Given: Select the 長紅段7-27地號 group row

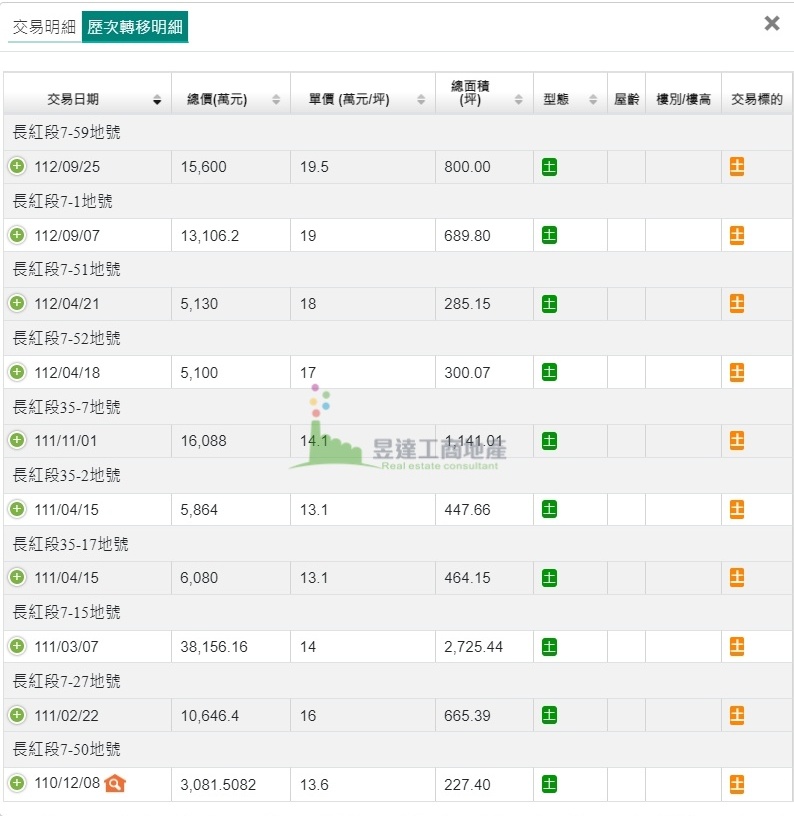Looking at the screenshot, I should coord(398,681).
